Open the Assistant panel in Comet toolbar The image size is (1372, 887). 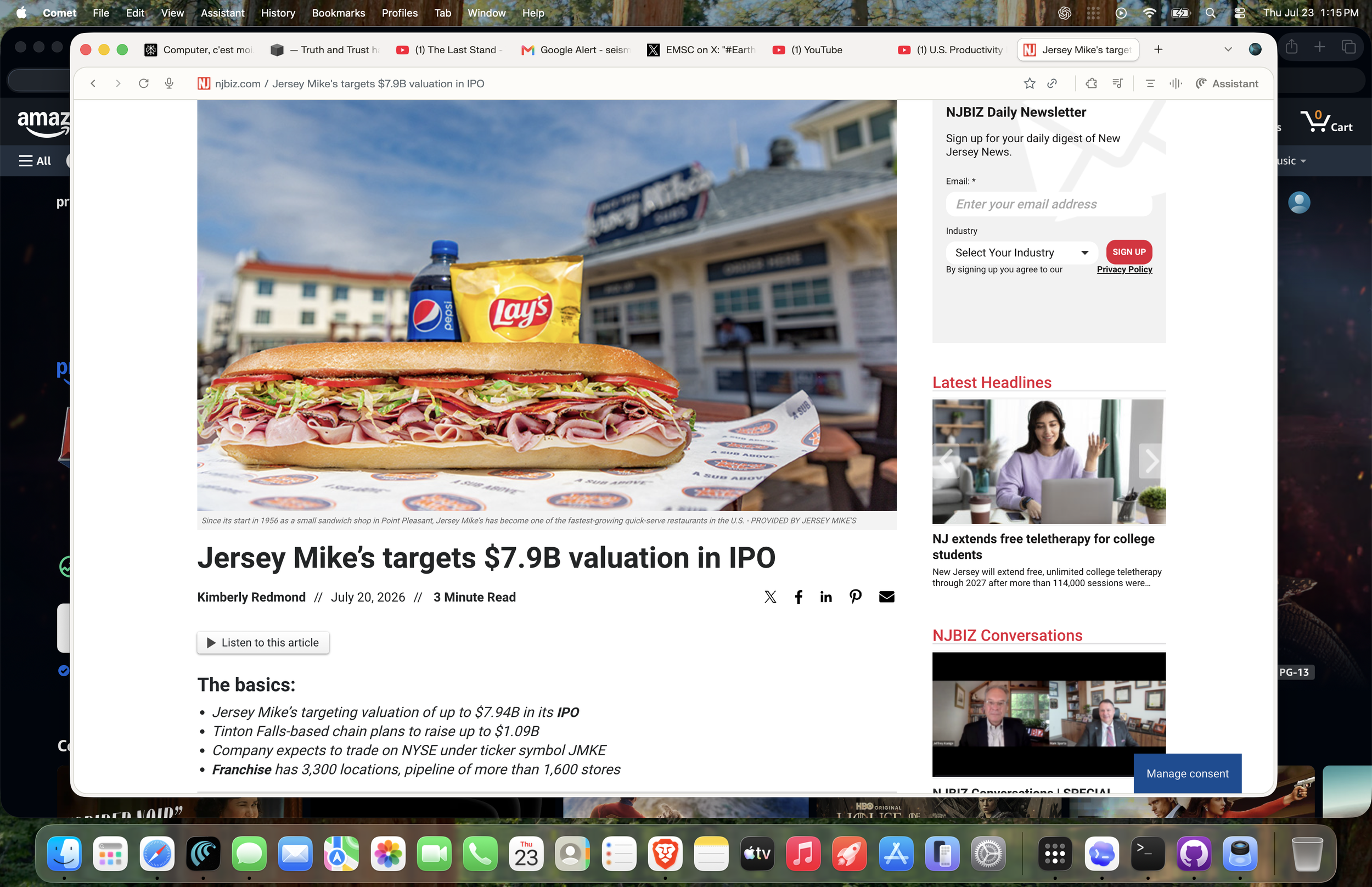[1227, 83]
